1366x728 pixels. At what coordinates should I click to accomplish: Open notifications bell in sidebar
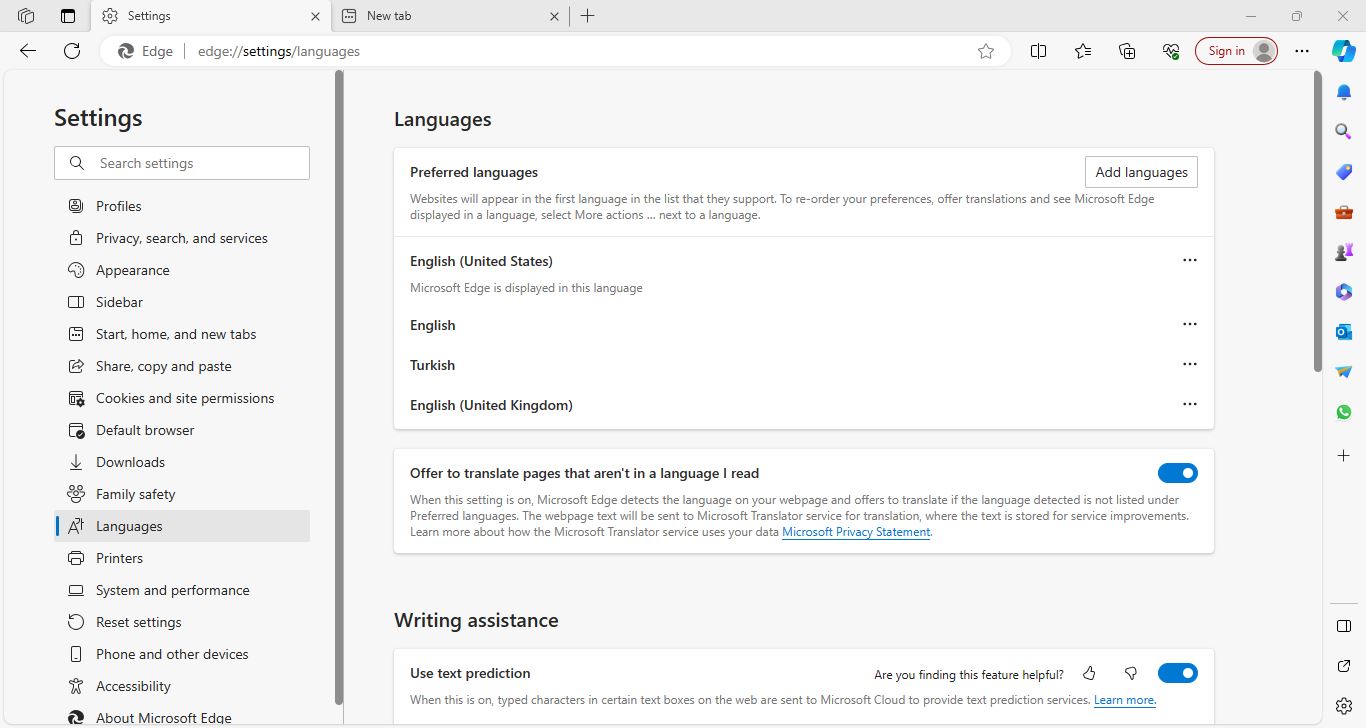(1344, 92)
